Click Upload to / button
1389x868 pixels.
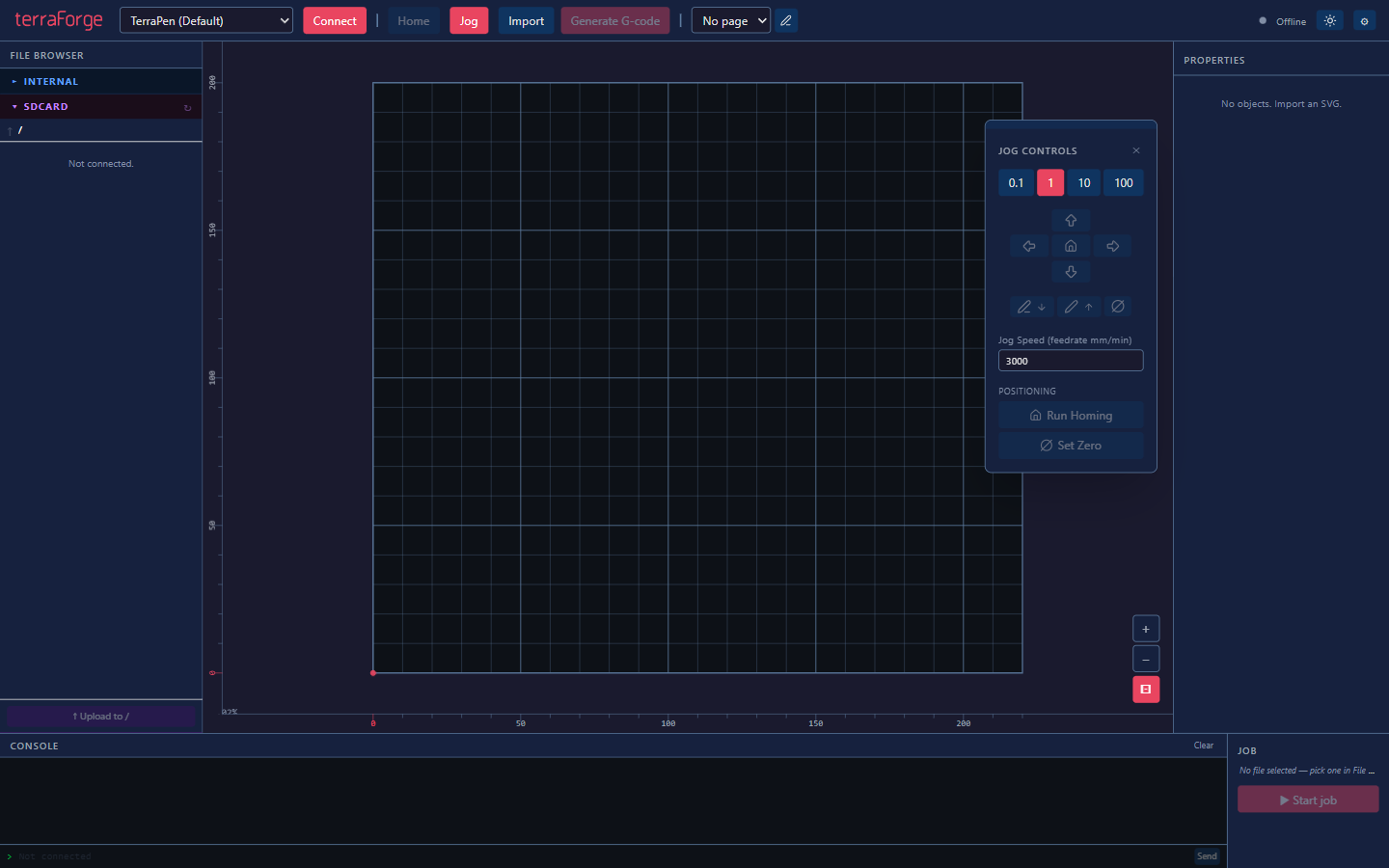coord(101,717)
